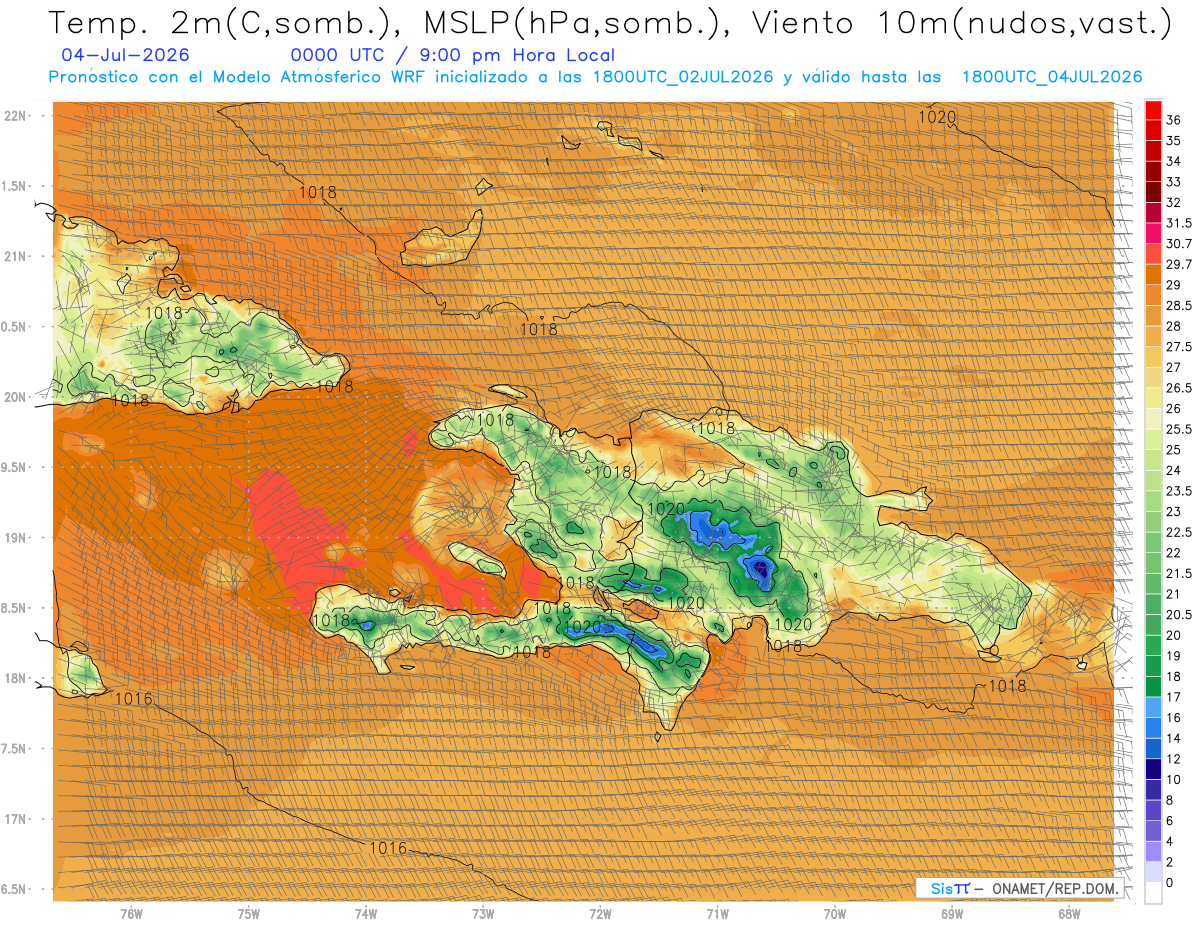This screenshot has height=927, width=1200.
Task: Click the bright red swatch atop the legend
Action: pyautogui.click(x=1153, y=109)
